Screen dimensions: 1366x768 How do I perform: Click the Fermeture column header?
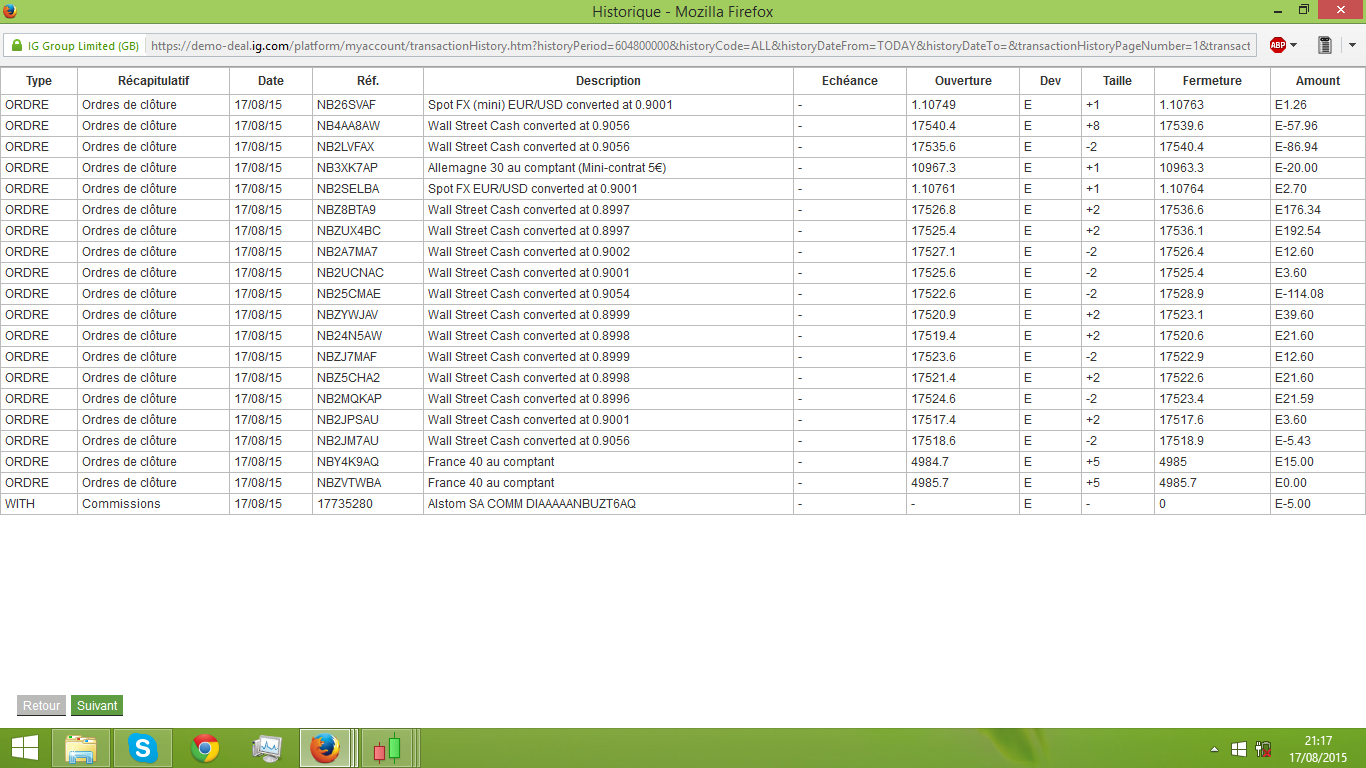[1212, 81]
